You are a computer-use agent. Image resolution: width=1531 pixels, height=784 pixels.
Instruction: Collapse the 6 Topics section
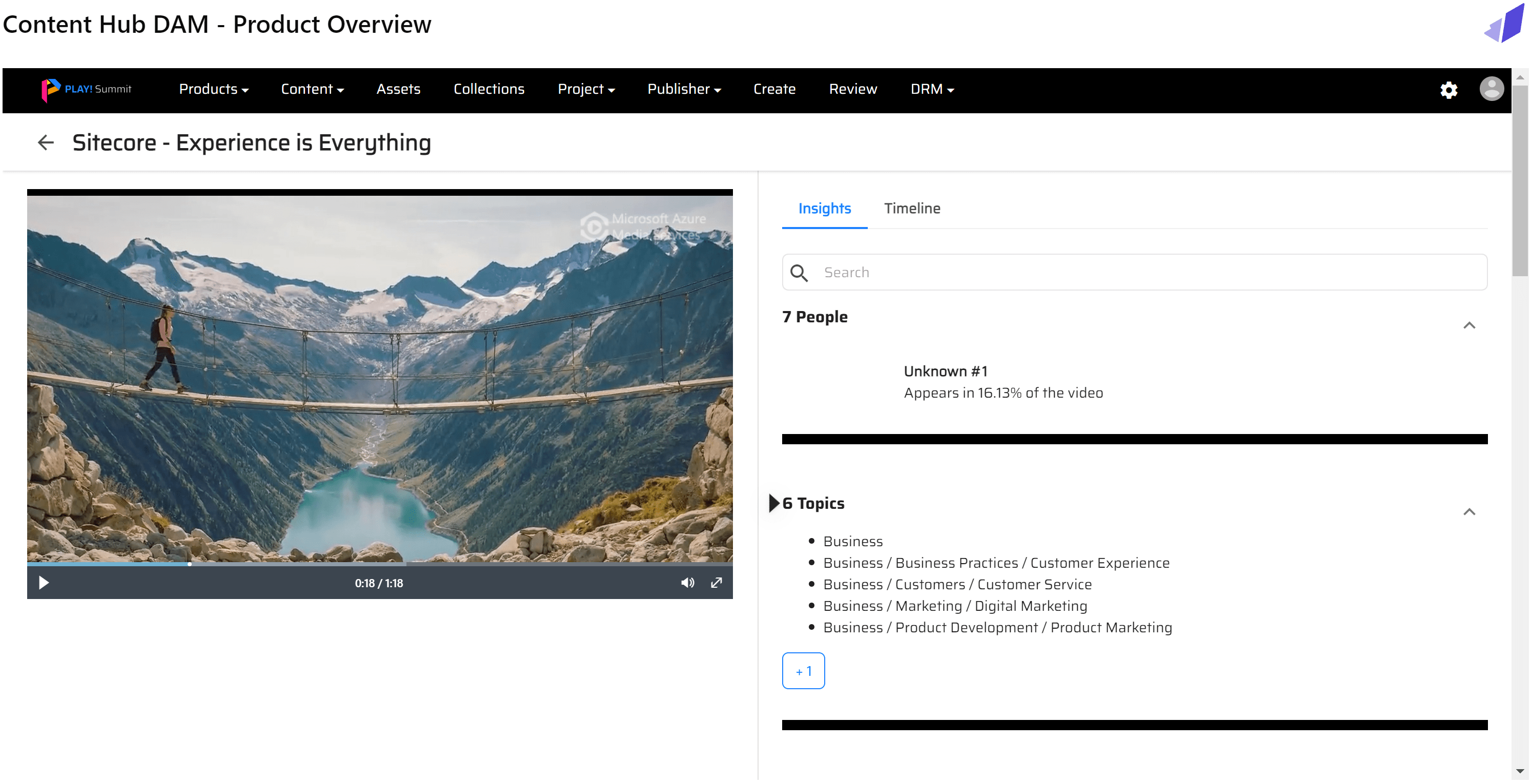tap(1468, 512)
